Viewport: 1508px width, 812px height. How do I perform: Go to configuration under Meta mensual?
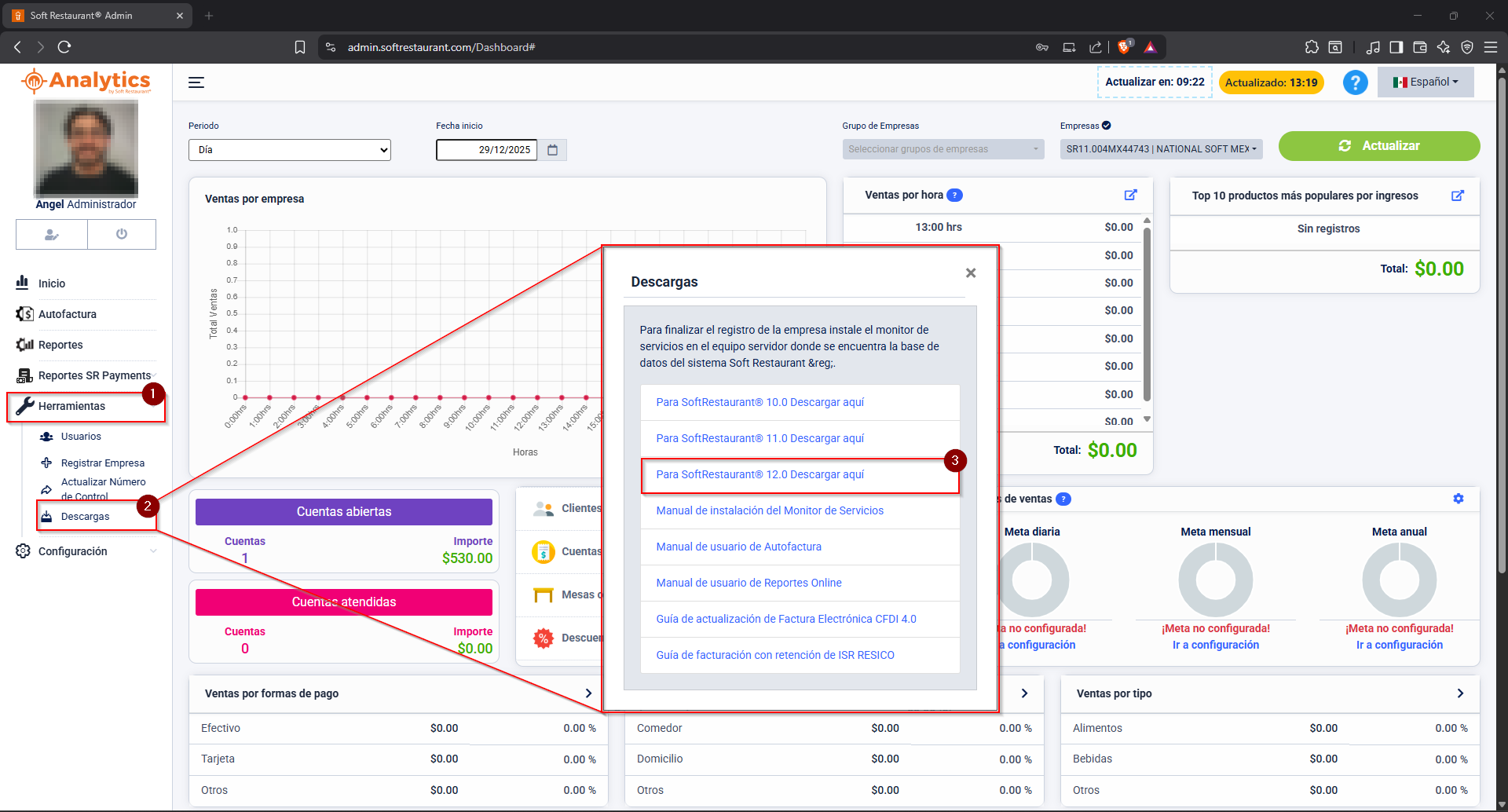pos(1216,645)
